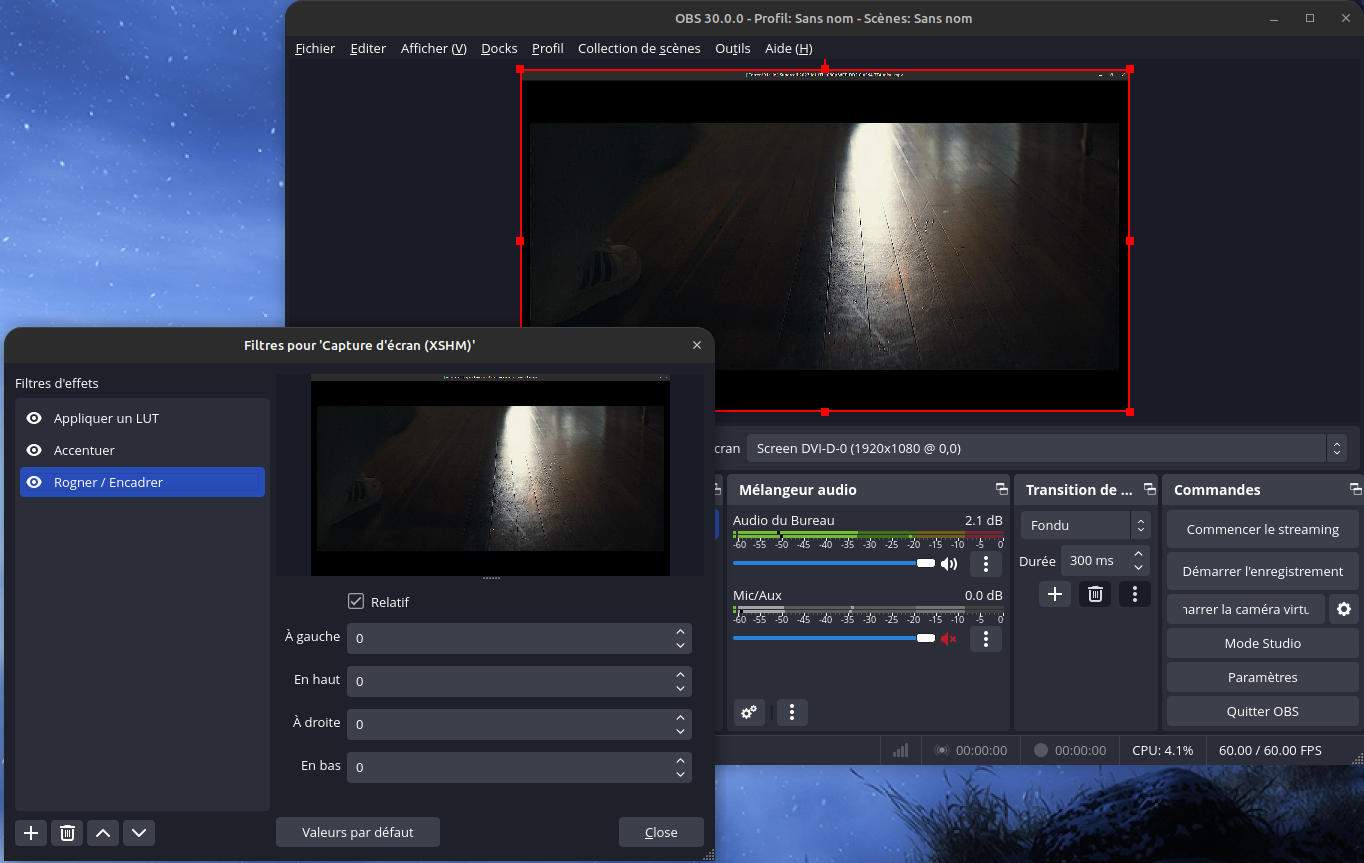This screenshot has height=863, width=1364.
Task: Open advanced audio properties gear icon
Action: click(x=748, y=712)
